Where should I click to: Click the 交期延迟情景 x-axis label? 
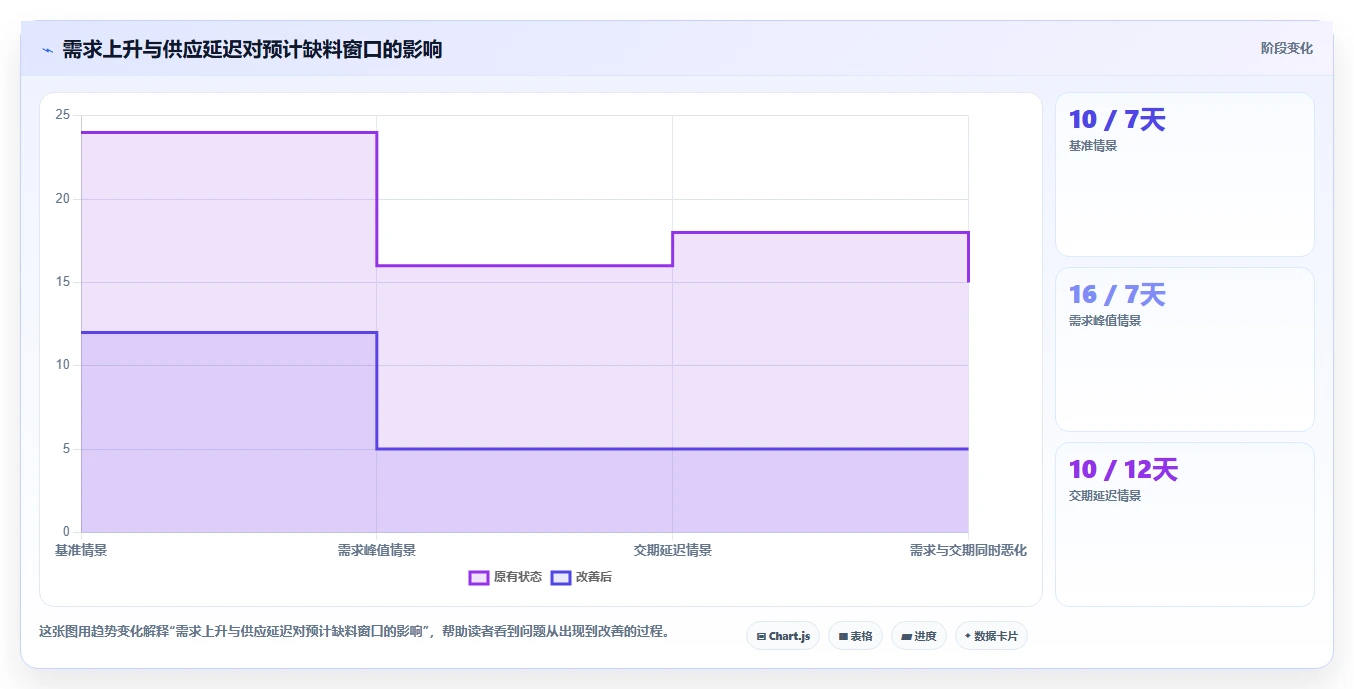tap(673, 550)
